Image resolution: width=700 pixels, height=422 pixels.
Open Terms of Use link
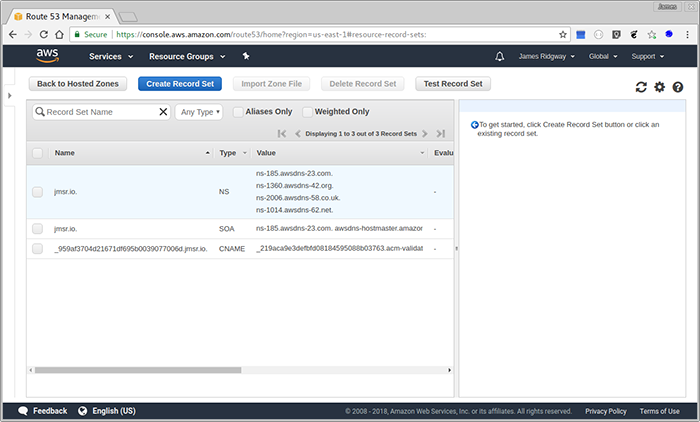[659, 411]
